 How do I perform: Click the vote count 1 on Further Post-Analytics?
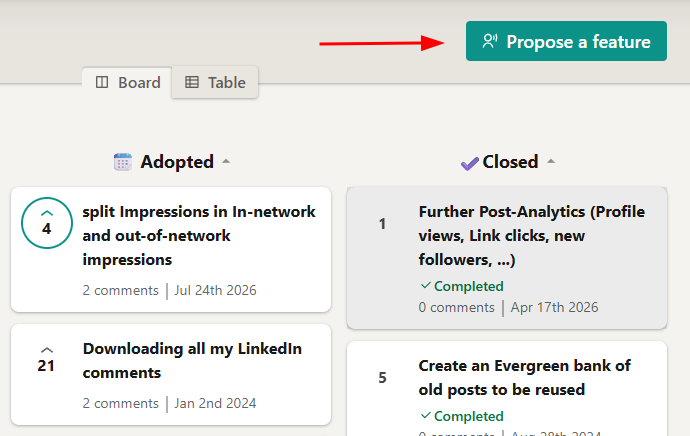click(x=382, y=223)
